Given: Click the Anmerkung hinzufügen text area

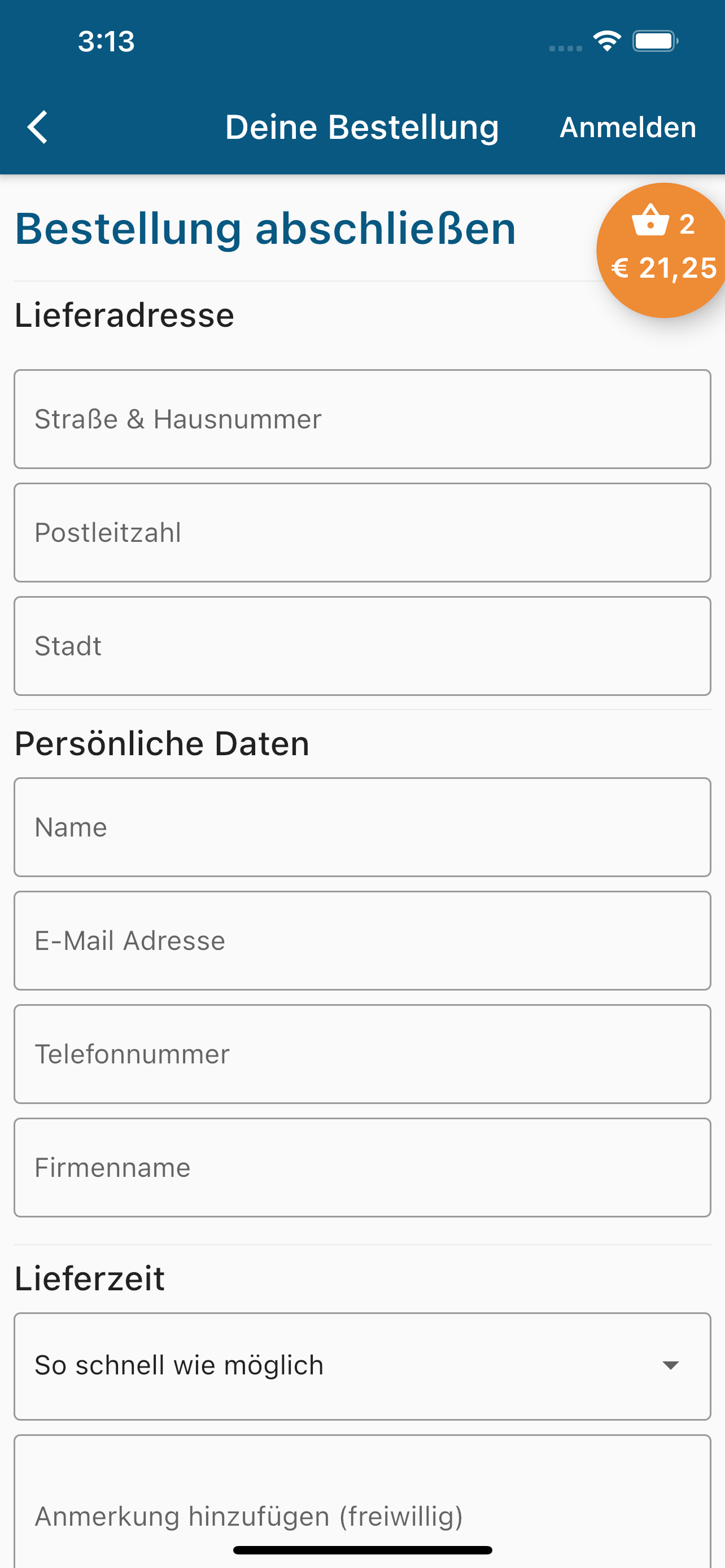Looking at the screenshot, I should click(x=362, y=1501).
